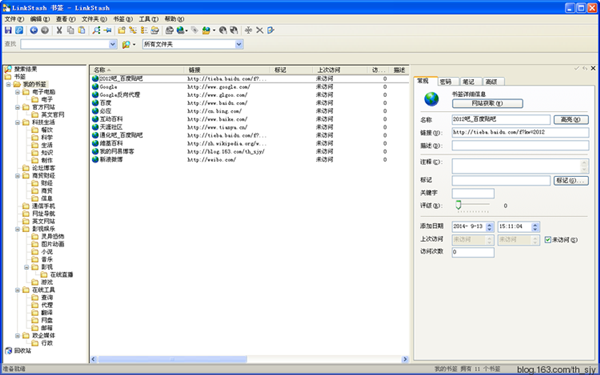Click the 网站获取 button
The width and height of the screenshot is (600, 375).
[x=487, y=103]
